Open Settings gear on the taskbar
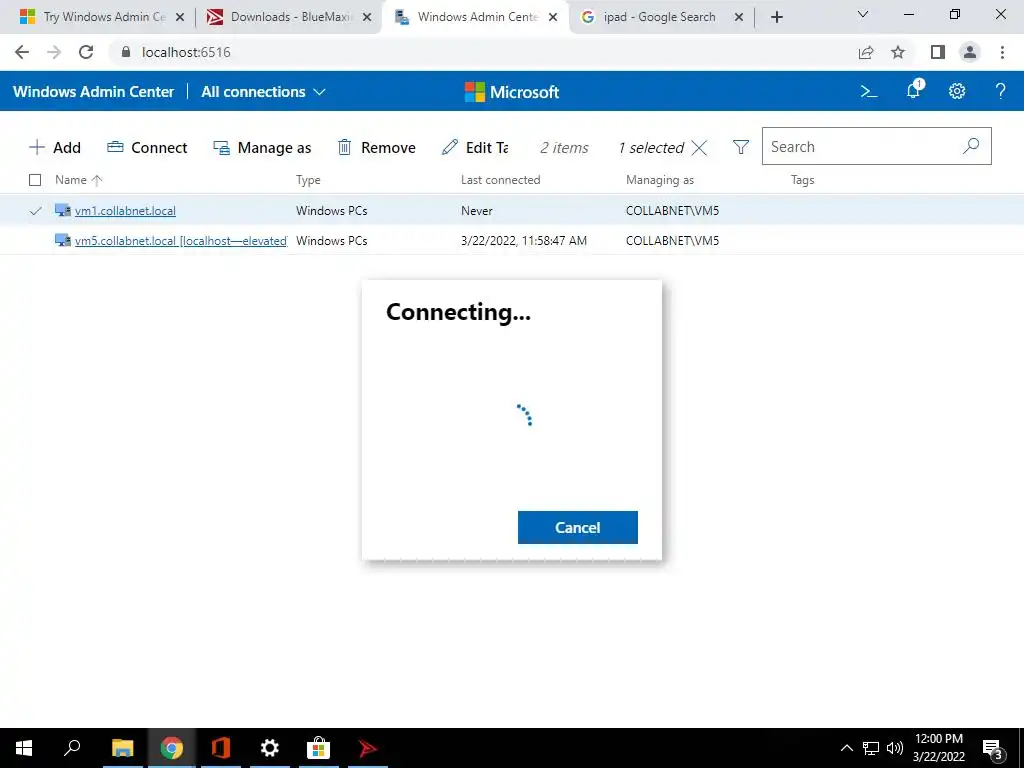Screen dimensions: 1024x768 click(269, 748)
